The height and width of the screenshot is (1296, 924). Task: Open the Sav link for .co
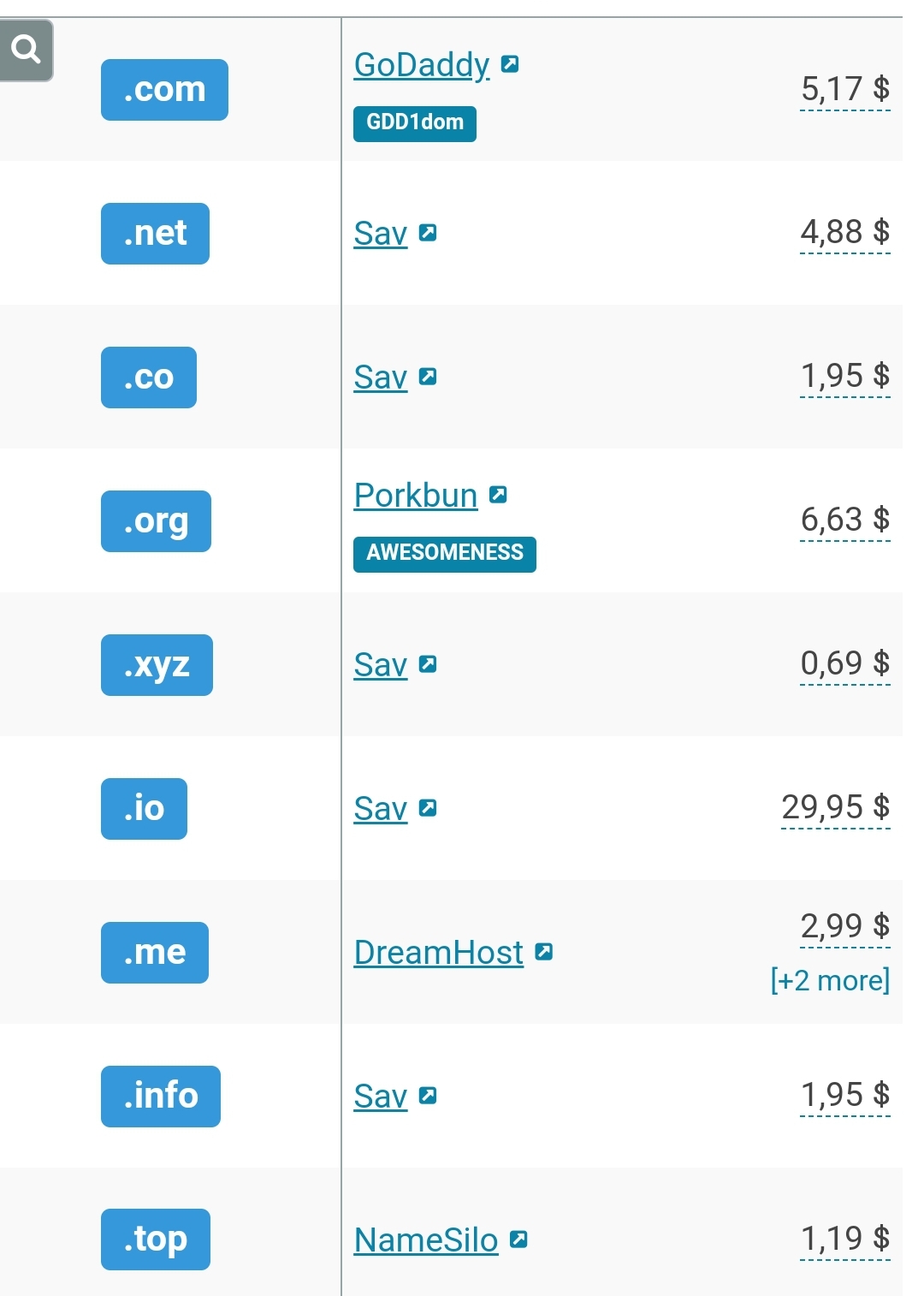381,378
